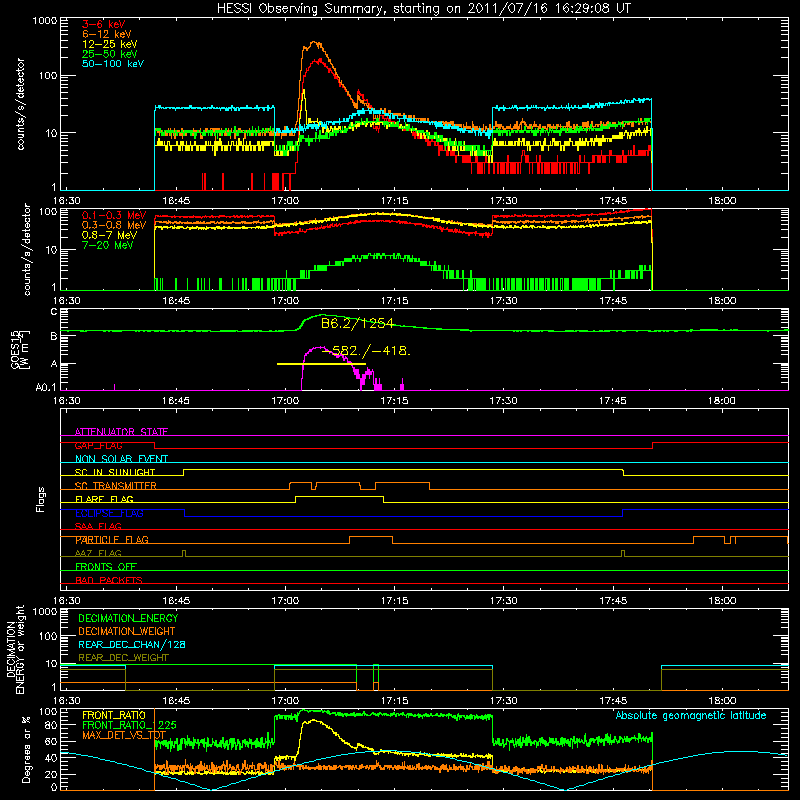This screenshot has width=800, height=800.
Task: Click the peak of the orange 6-12 keV curve
Action: (314, 43)
